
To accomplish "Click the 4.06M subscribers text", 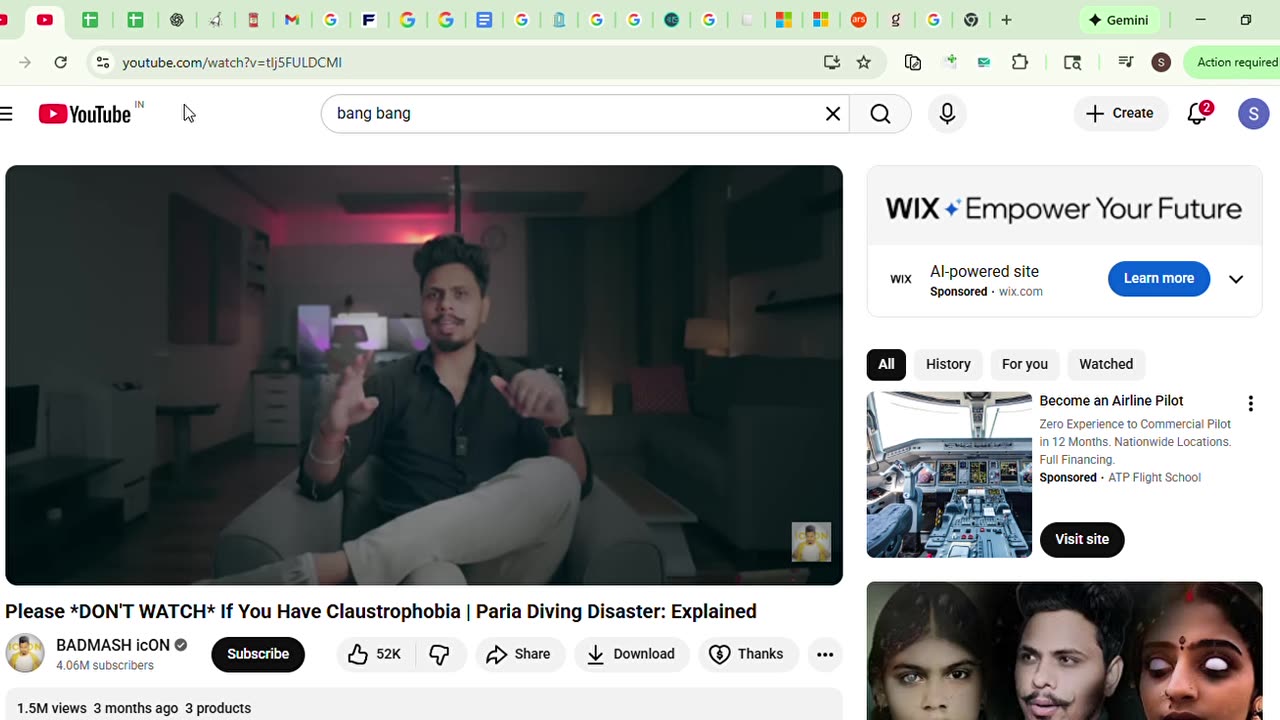I will point(105,666).
